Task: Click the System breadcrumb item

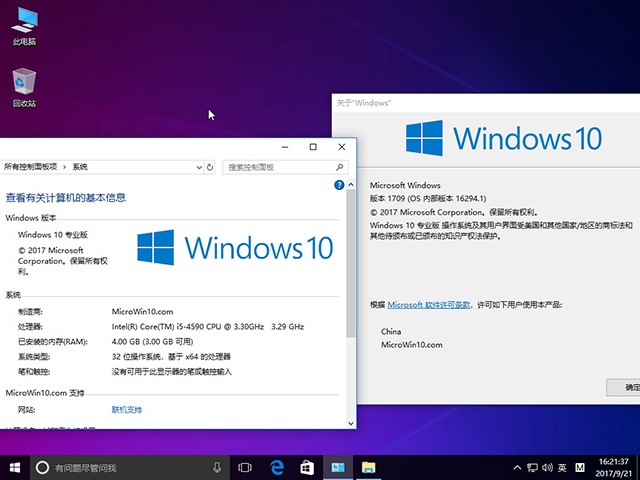Action: tap(80, 167)
